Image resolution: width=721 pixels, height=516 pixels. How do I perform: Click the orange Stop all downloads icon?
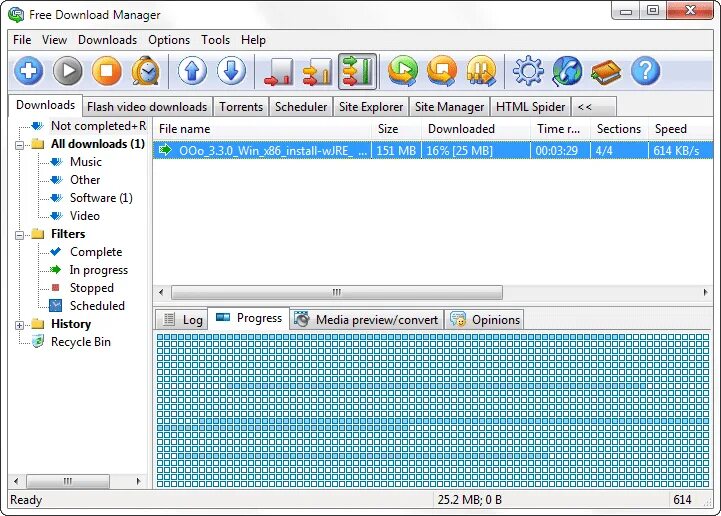(x=442, y=71)
